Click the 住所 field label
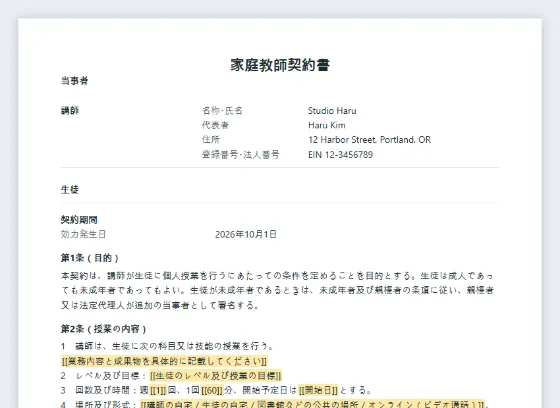 [211, 140]
